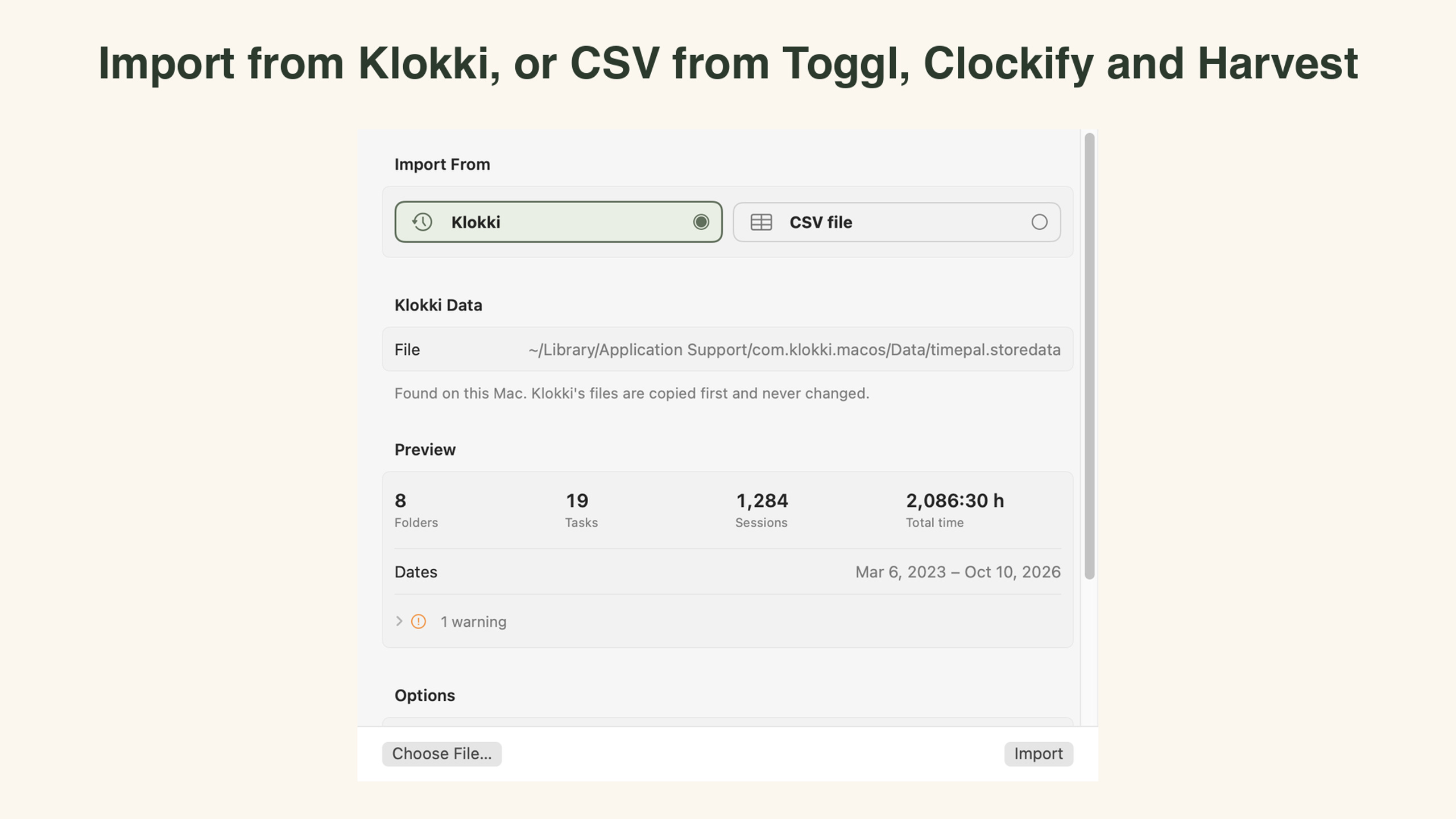Click the Klokki clock history icon
This screenshot has width=1456, height=819.
[x=422, y=222]
